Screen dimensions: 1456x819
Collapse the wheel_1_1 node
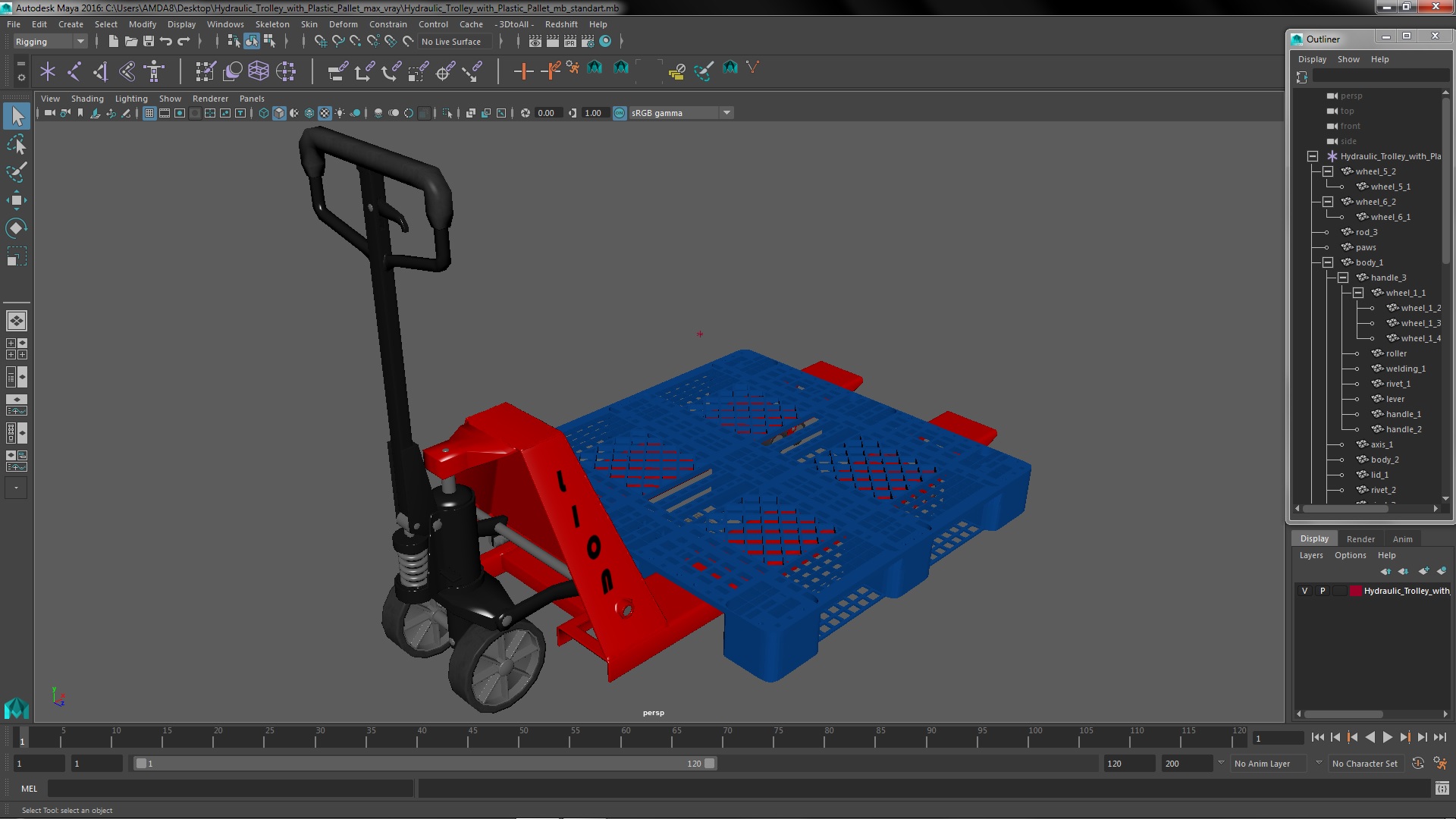pos(1358,293)
